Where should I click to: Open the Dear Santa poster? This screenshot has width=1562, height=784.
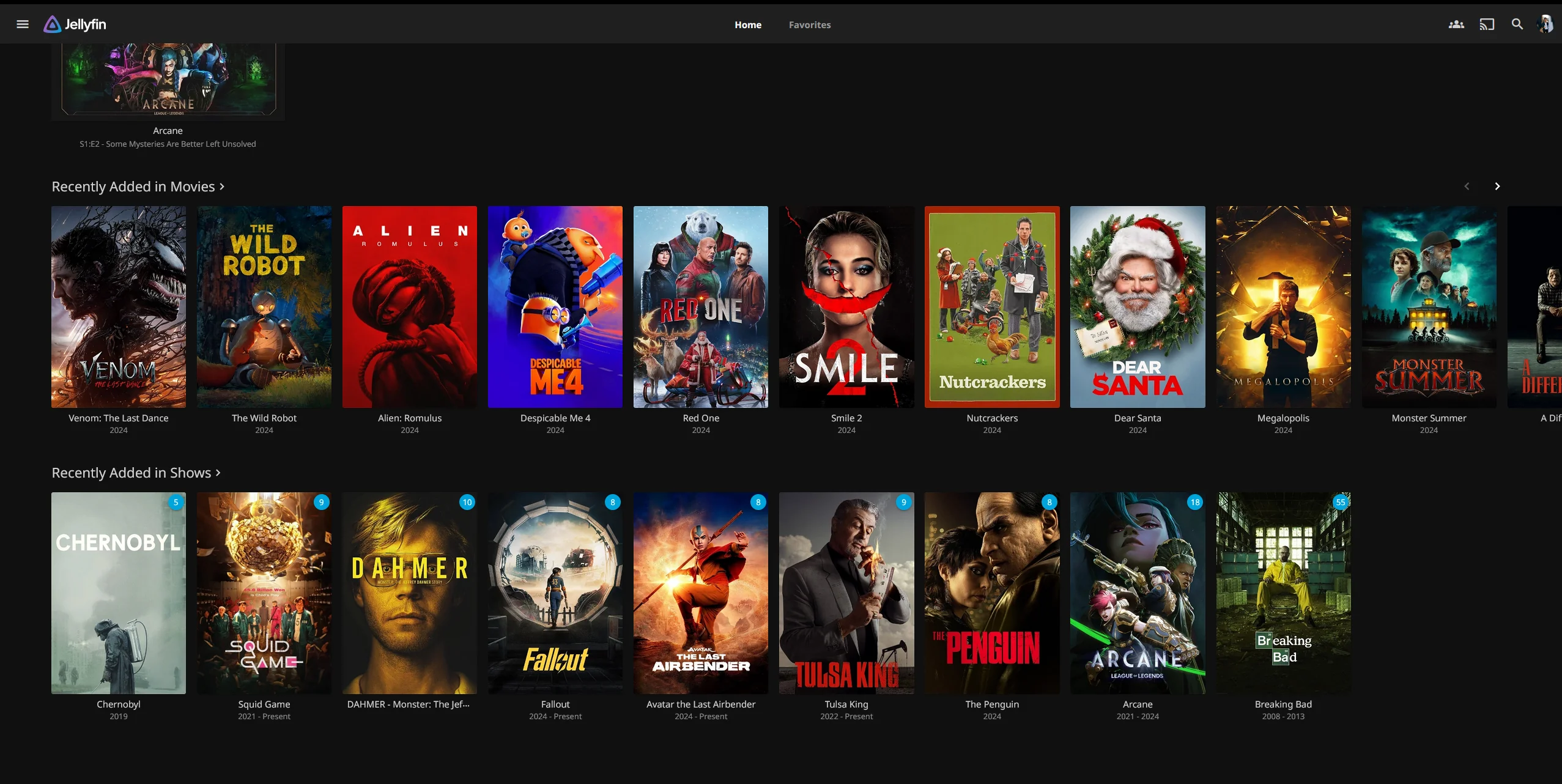pyautogui.click(x=1138, y=307)
